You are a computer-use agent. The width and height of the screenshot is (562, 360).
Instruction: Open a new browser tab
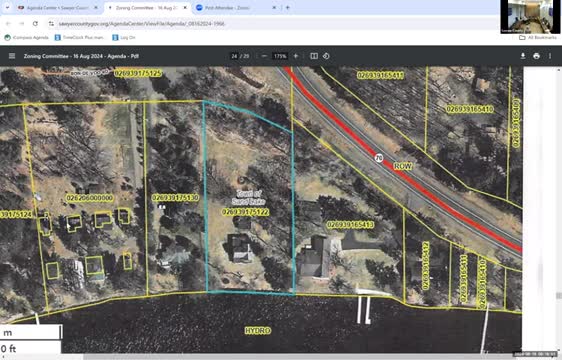[287, 8]
